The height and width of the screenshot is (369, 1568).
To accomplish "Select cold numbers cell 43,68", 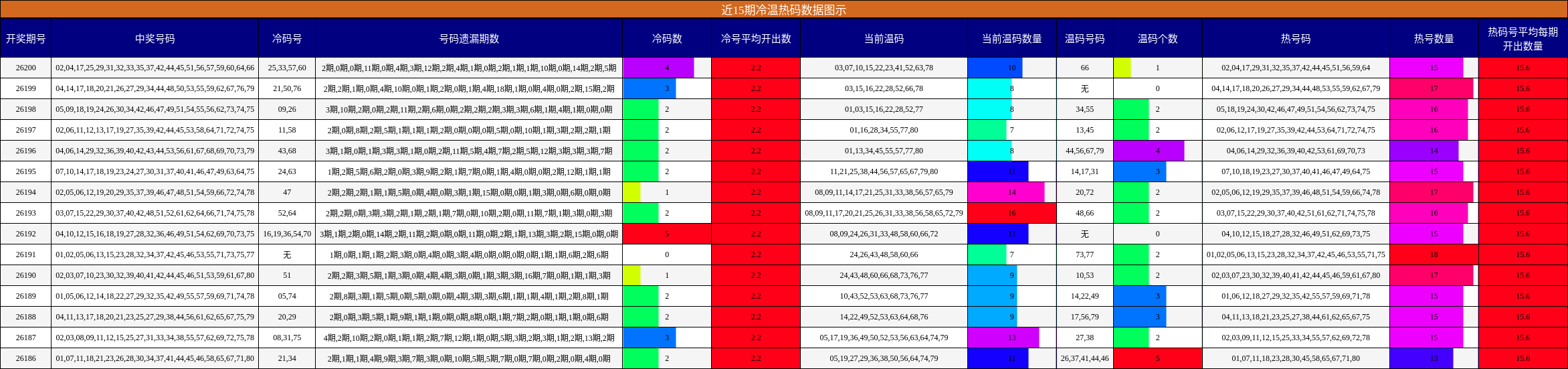I will pyautogui.click(x=287, y=151).
